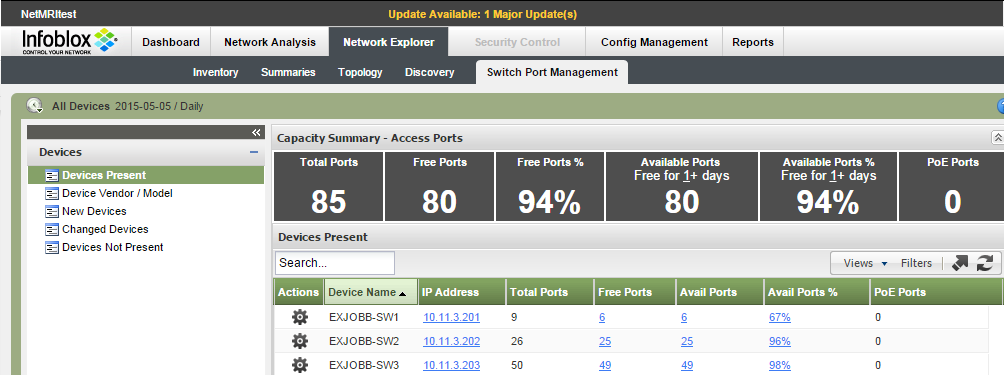The image size is (1004, 375).
Task: Sort by Avail Ports % column header
Action: point(816,292)
